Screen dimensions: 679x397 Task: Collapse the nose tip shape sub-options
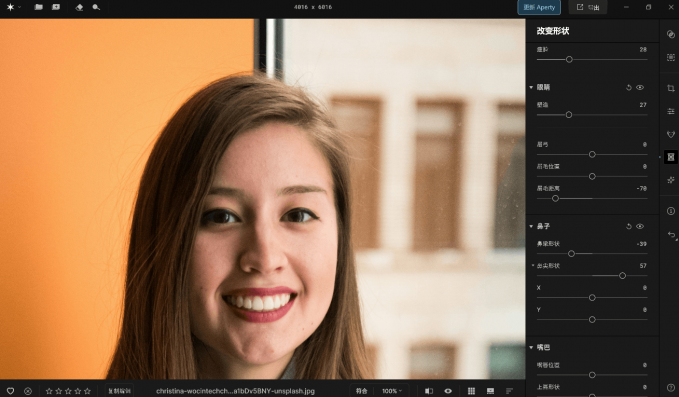click(533, 265)
